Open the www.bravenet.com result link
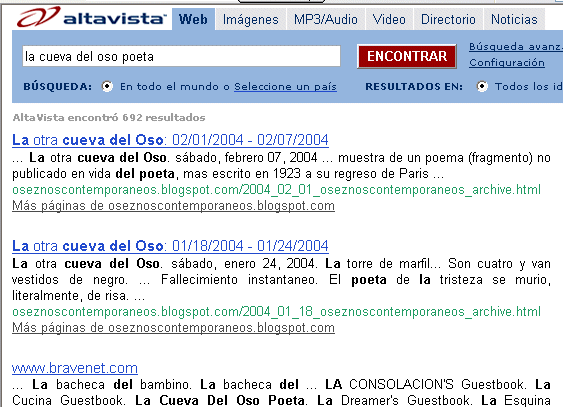The height and width of the screenshot is (407, 563). (x=75, y=368)
